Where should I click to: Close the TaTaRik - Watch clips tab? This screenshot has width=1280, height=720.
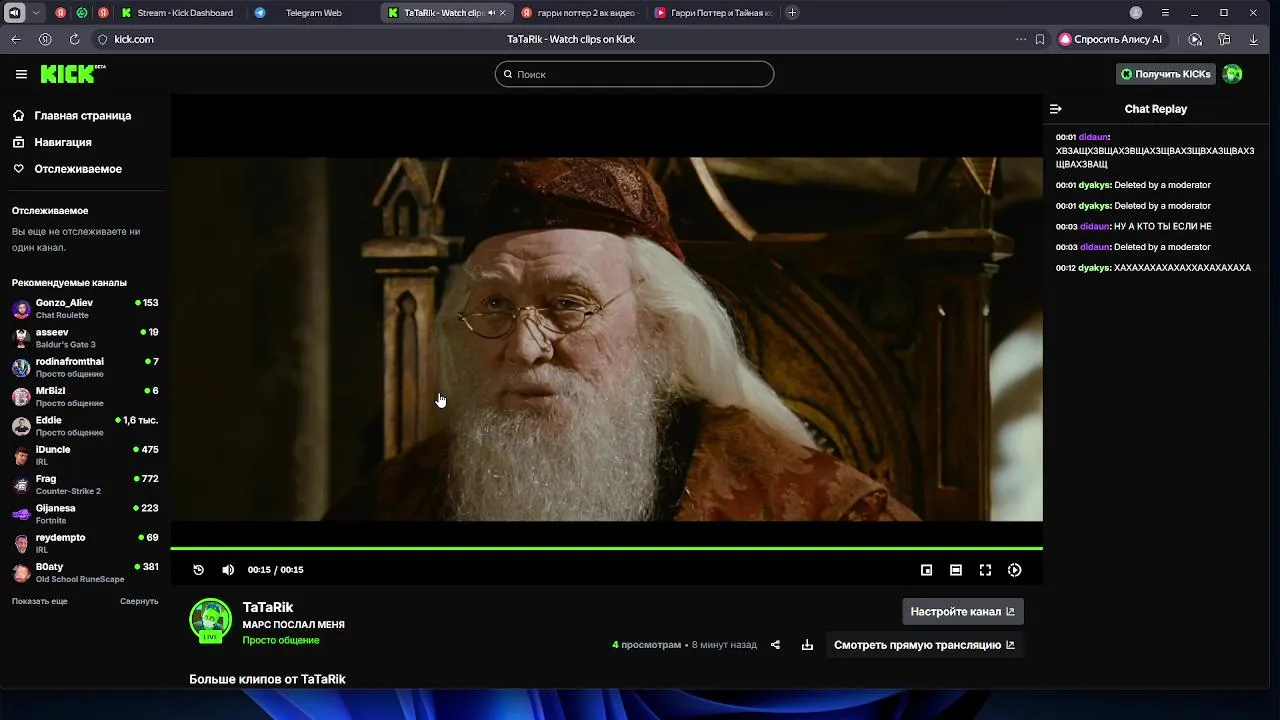[503, 13]
